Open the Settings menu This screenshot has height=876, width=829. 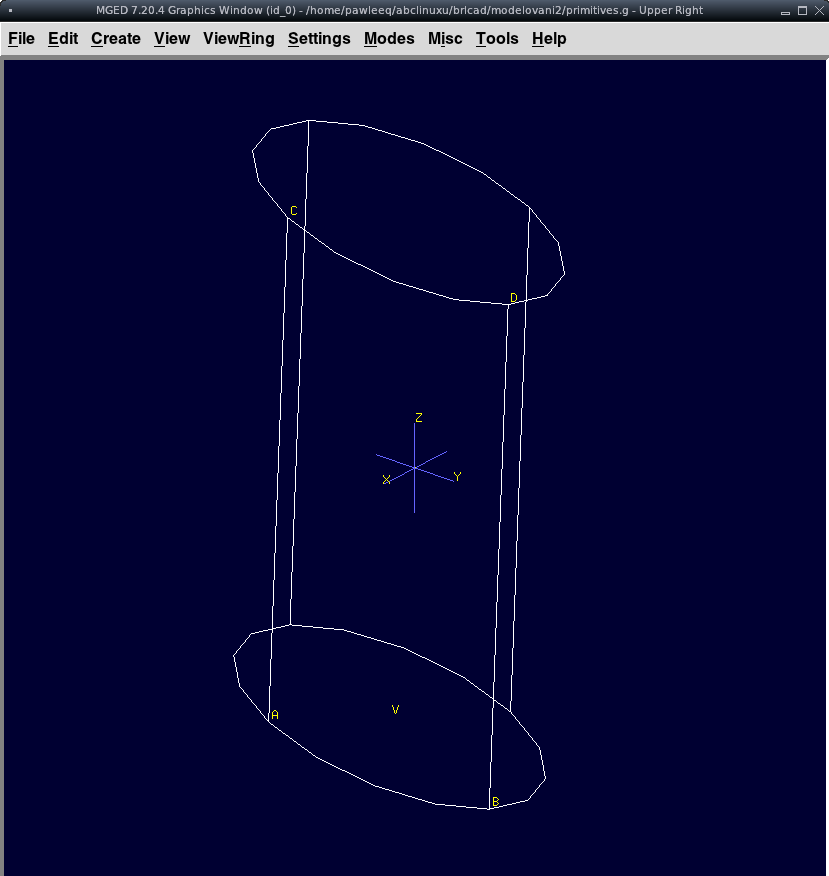pos(319,39)
